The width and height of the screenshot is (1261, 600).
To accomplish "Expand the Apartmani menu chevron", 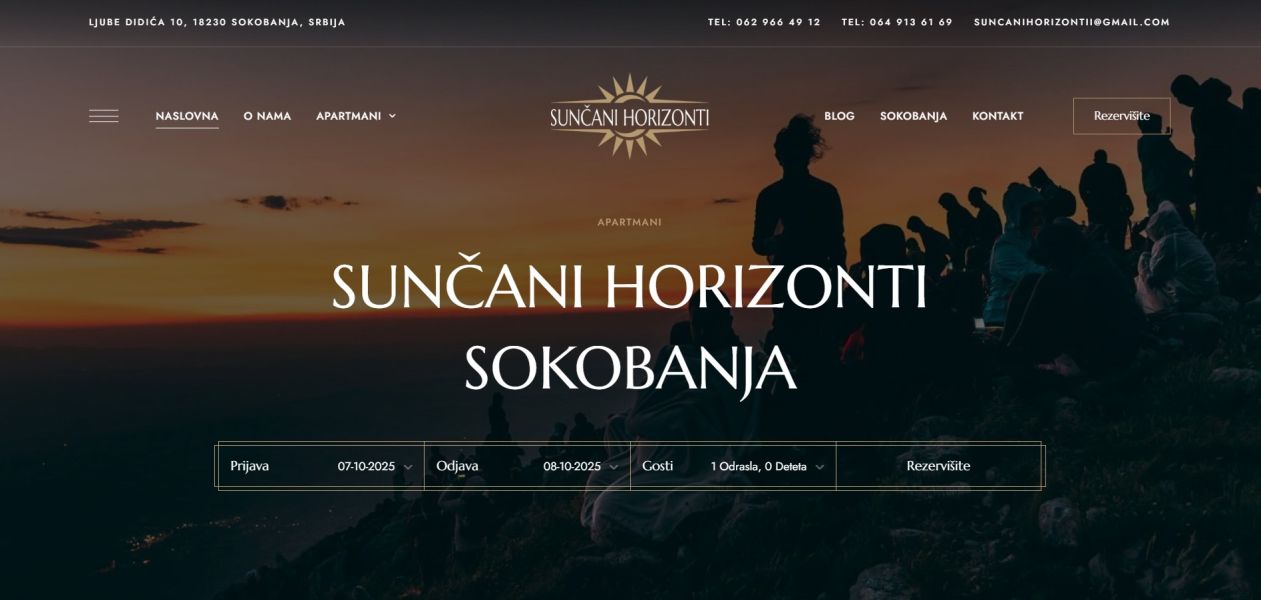I will pos(392,116).
